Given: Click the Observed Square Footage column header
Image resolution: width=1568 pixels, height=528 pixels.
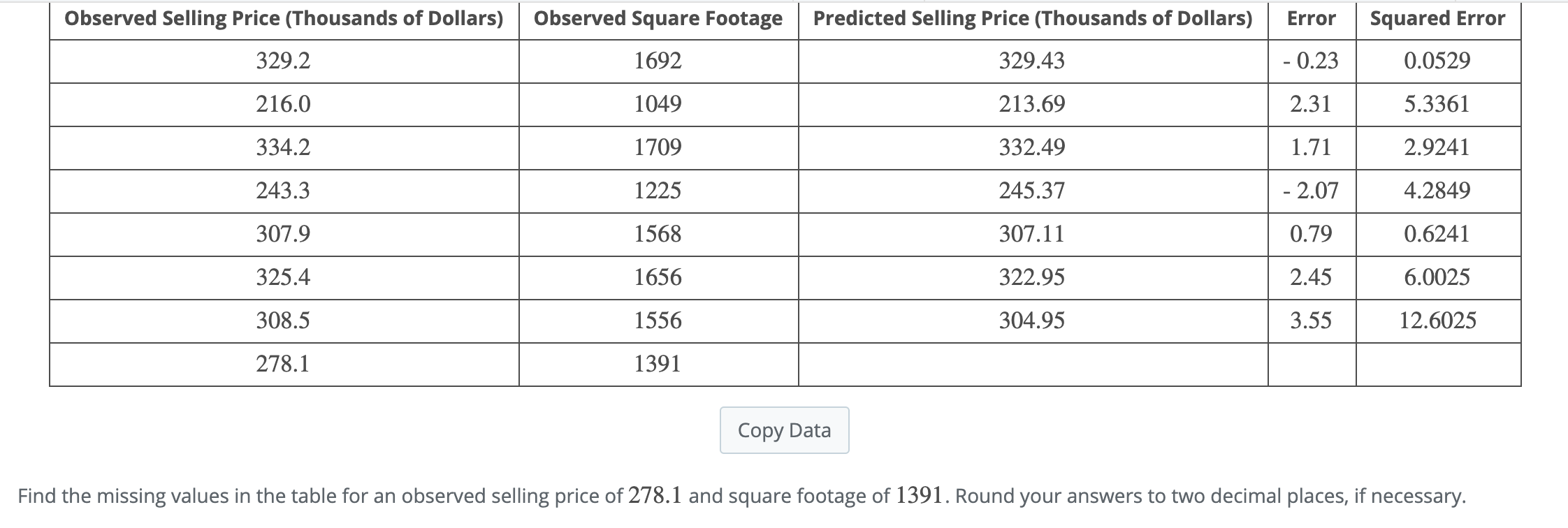Looking at the screenshot, I should pyautogui.click(x=658, y=19).
